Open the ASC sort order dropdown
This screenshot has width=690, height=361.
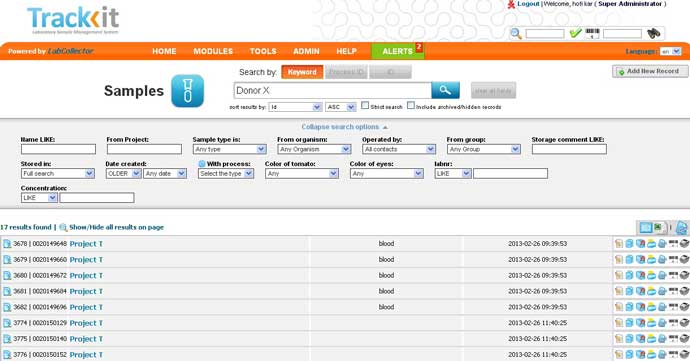click(340, 107)
